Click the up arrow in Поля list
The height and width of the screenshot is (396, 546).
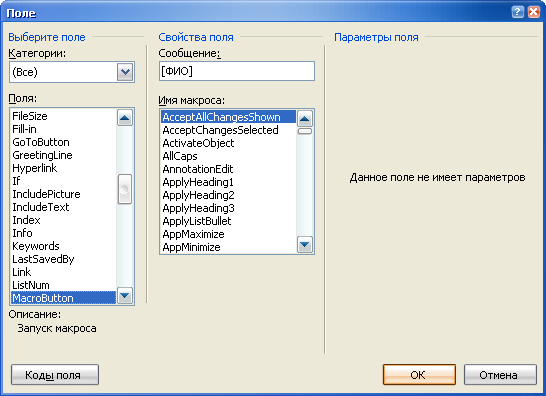point(125,118)
